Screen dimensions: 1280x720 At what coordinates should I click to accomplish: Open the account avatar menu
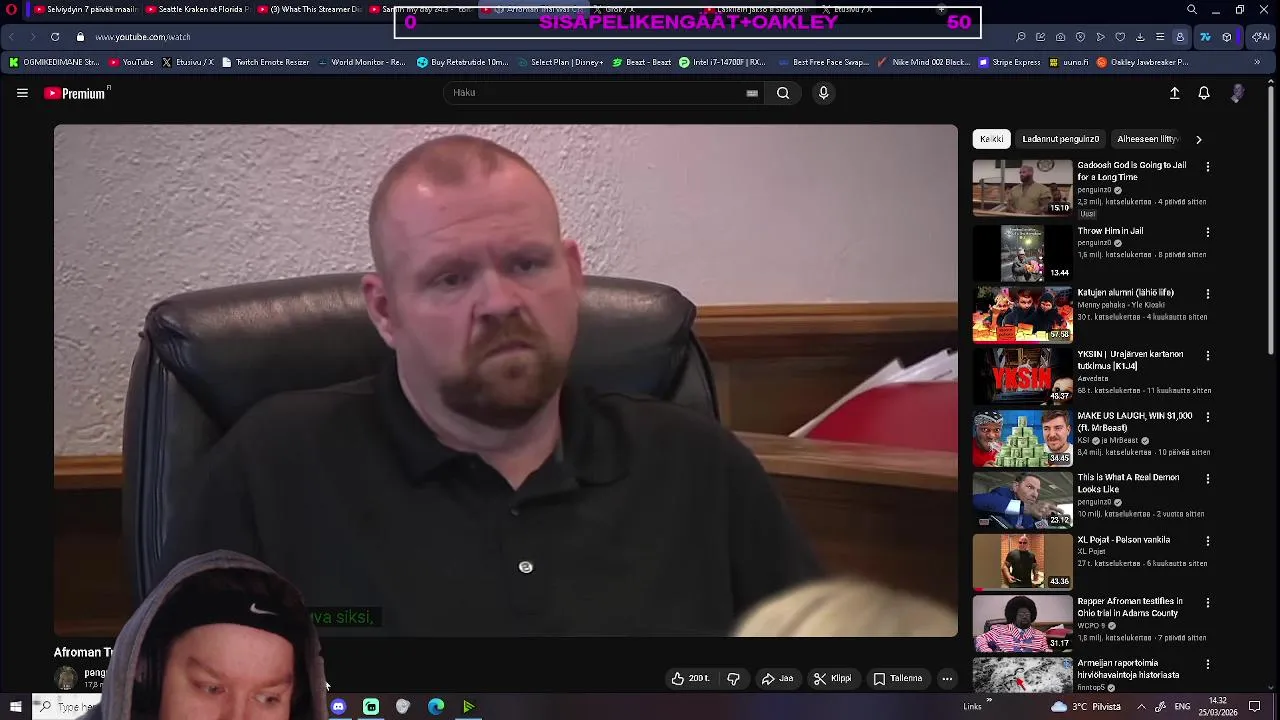pyautogui.click(x=1237, y=93)
